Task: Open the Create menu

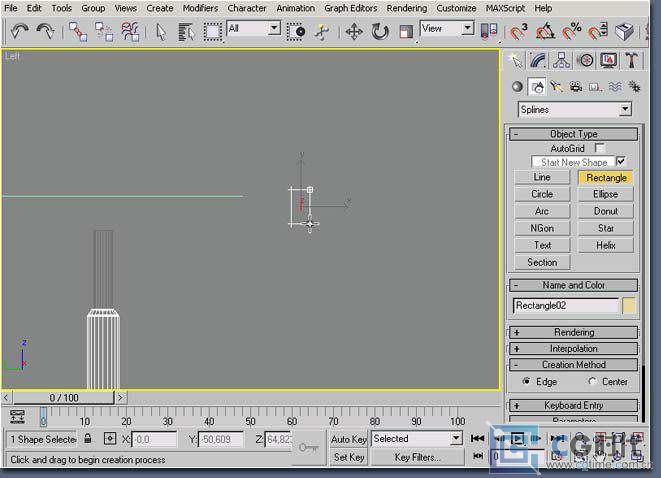Action: (160, 8)
